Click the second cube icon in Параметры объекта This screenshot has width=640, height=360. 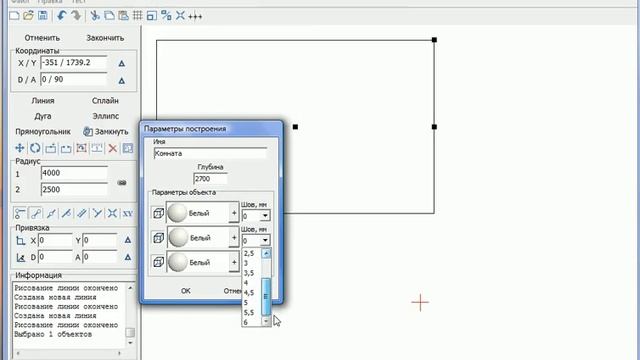point(158,238)
